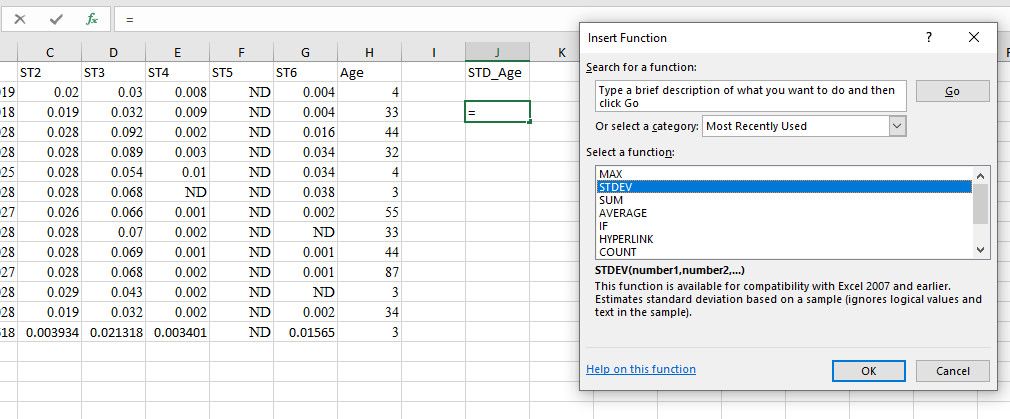
Task: Click the ST6 cell with value 0.016
Action: tap(305, 132)
